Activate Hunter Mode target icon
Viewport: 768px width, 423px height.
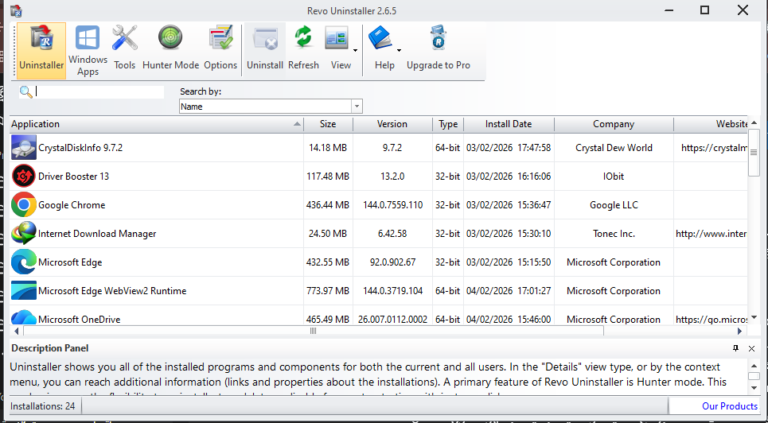click(x=170, y=38)
